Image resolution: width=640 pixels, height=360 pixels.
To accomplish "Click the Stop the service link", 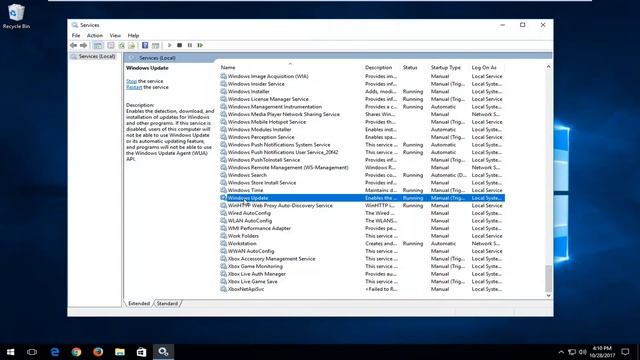I will (x=131, y=81).
